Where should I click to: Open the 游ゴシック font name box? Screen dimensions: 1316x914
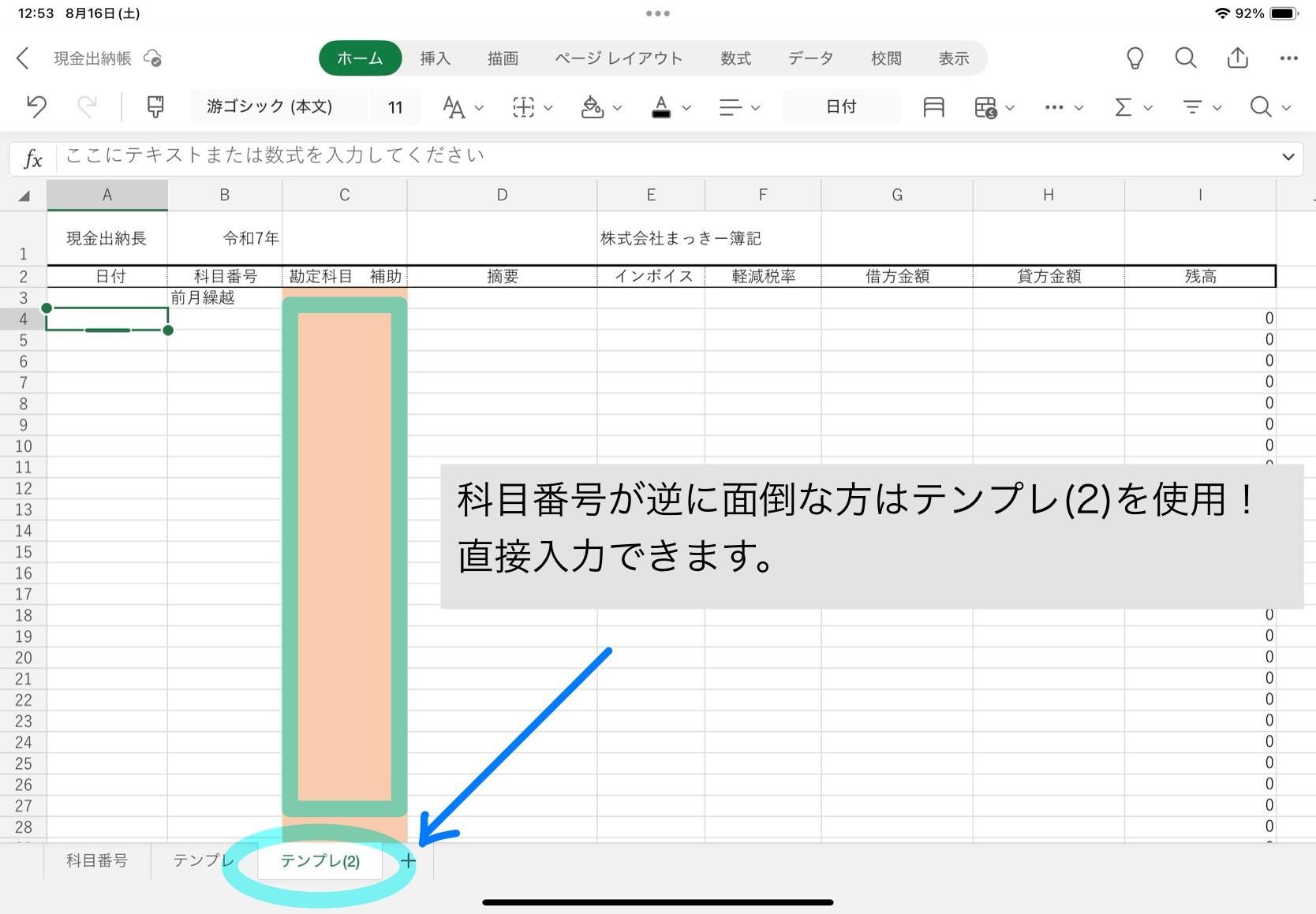point(278,106)
